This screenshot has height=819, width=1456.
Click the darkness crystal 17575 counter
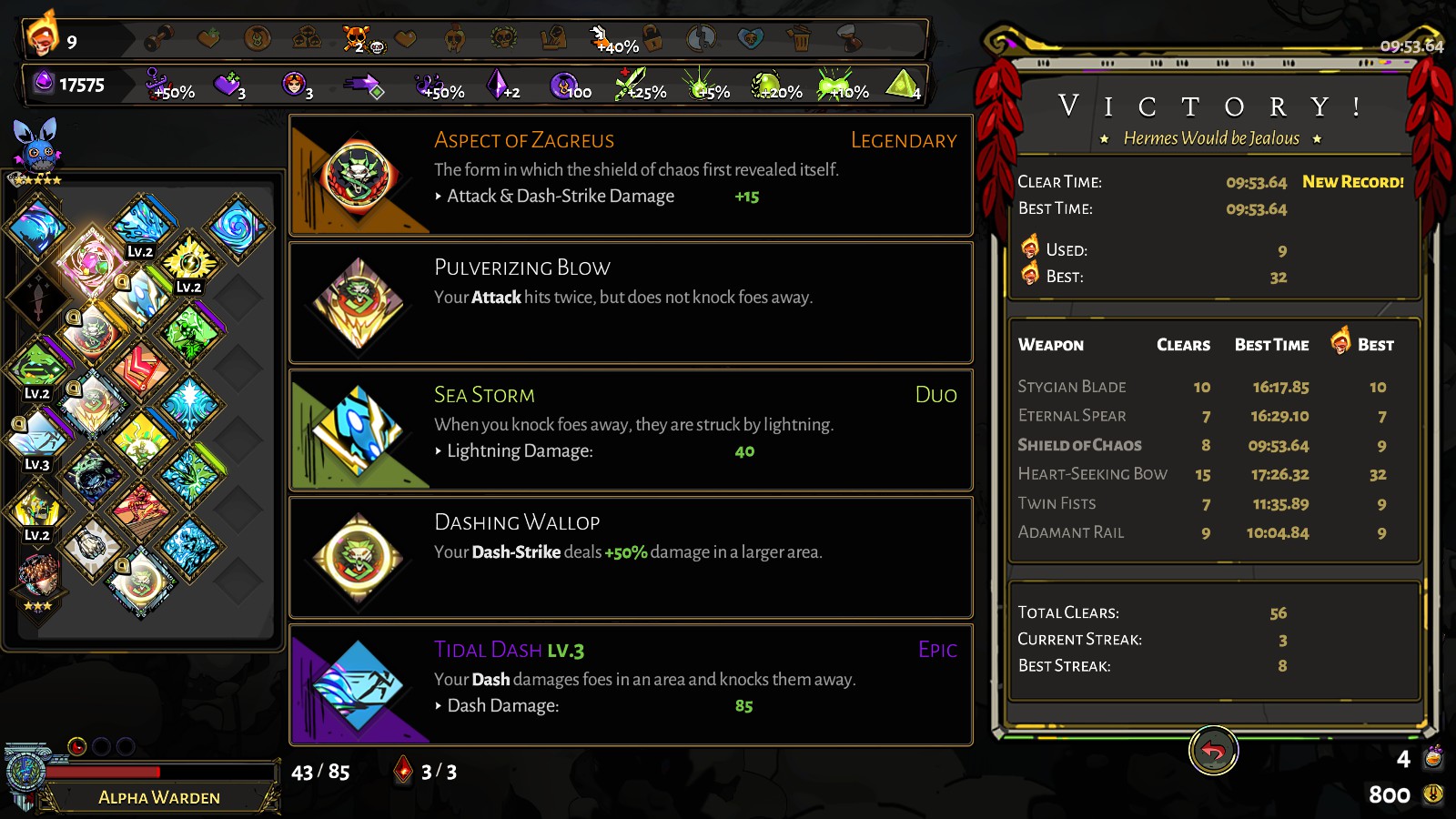(x=70, y=85)
